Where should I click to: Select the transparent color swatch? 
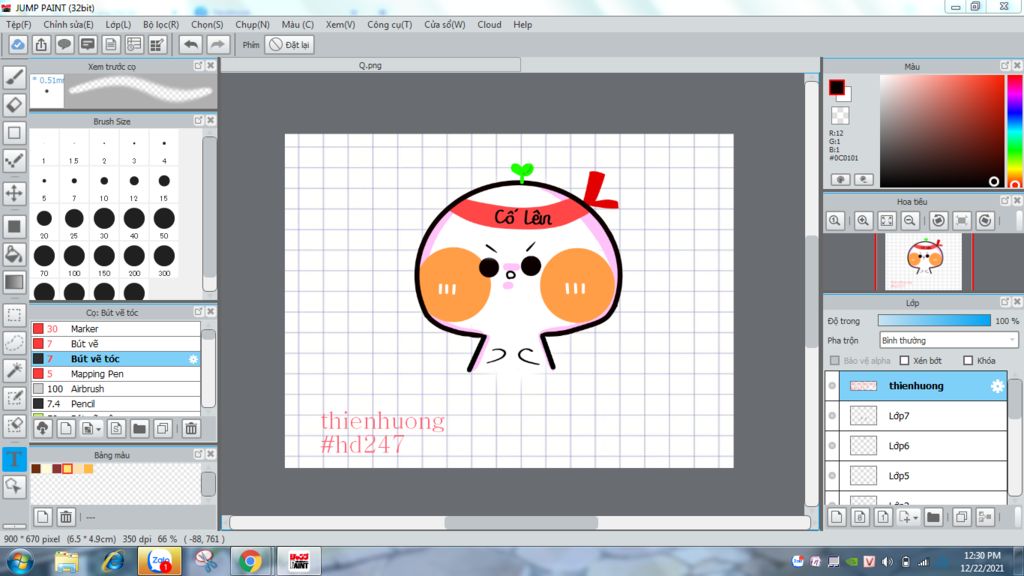pyautogui.click(x=840, y=116)
